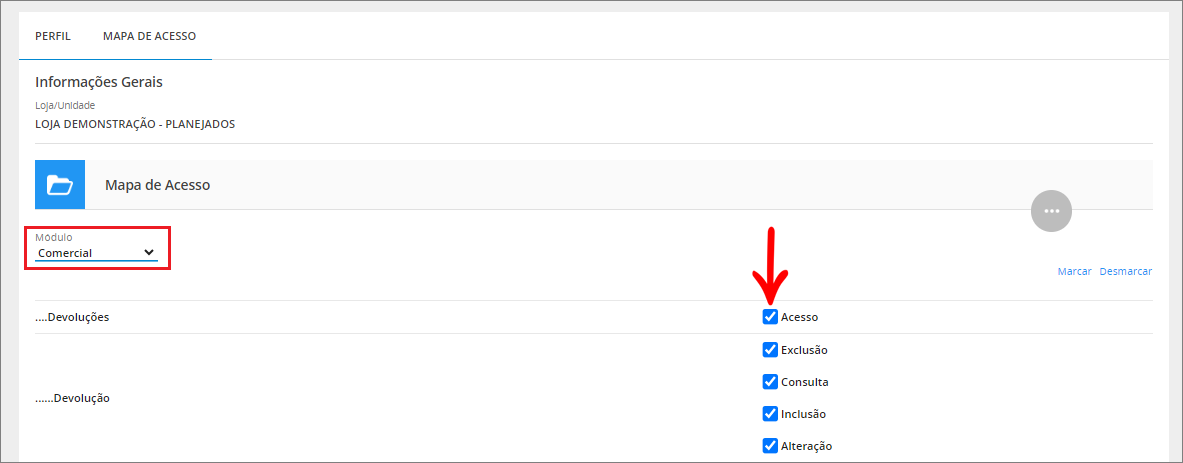Viewport: 1183px width, 463px height.
Task: Switch to the PERFIL tab
Action: click(53, 36)
